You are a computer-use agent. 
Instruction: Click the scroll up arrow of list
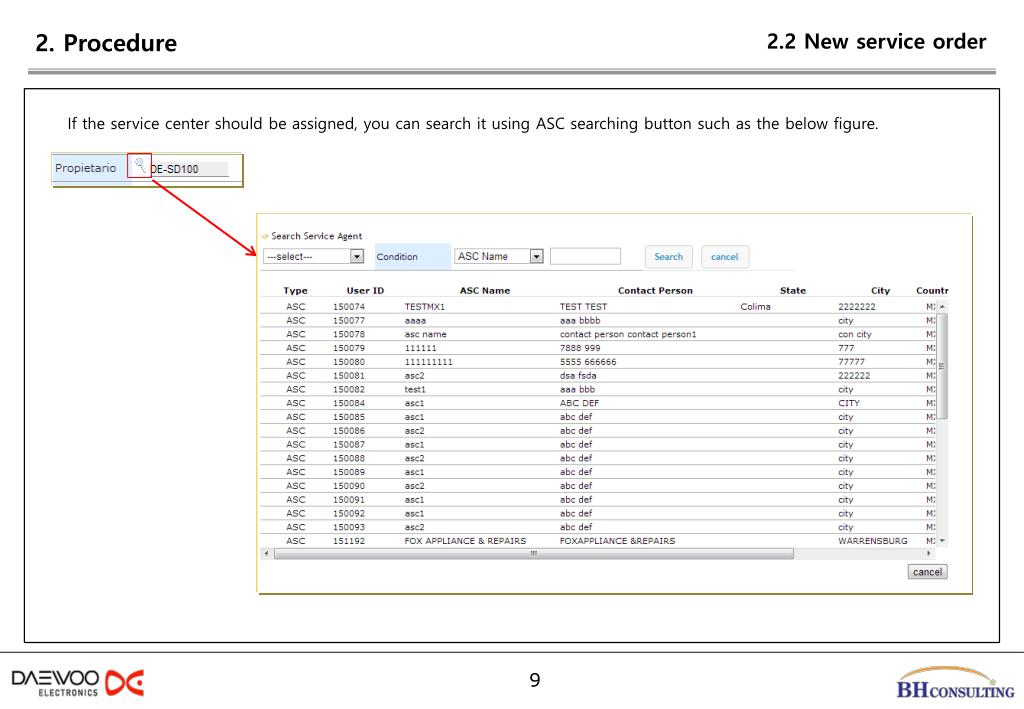[940, 306]
